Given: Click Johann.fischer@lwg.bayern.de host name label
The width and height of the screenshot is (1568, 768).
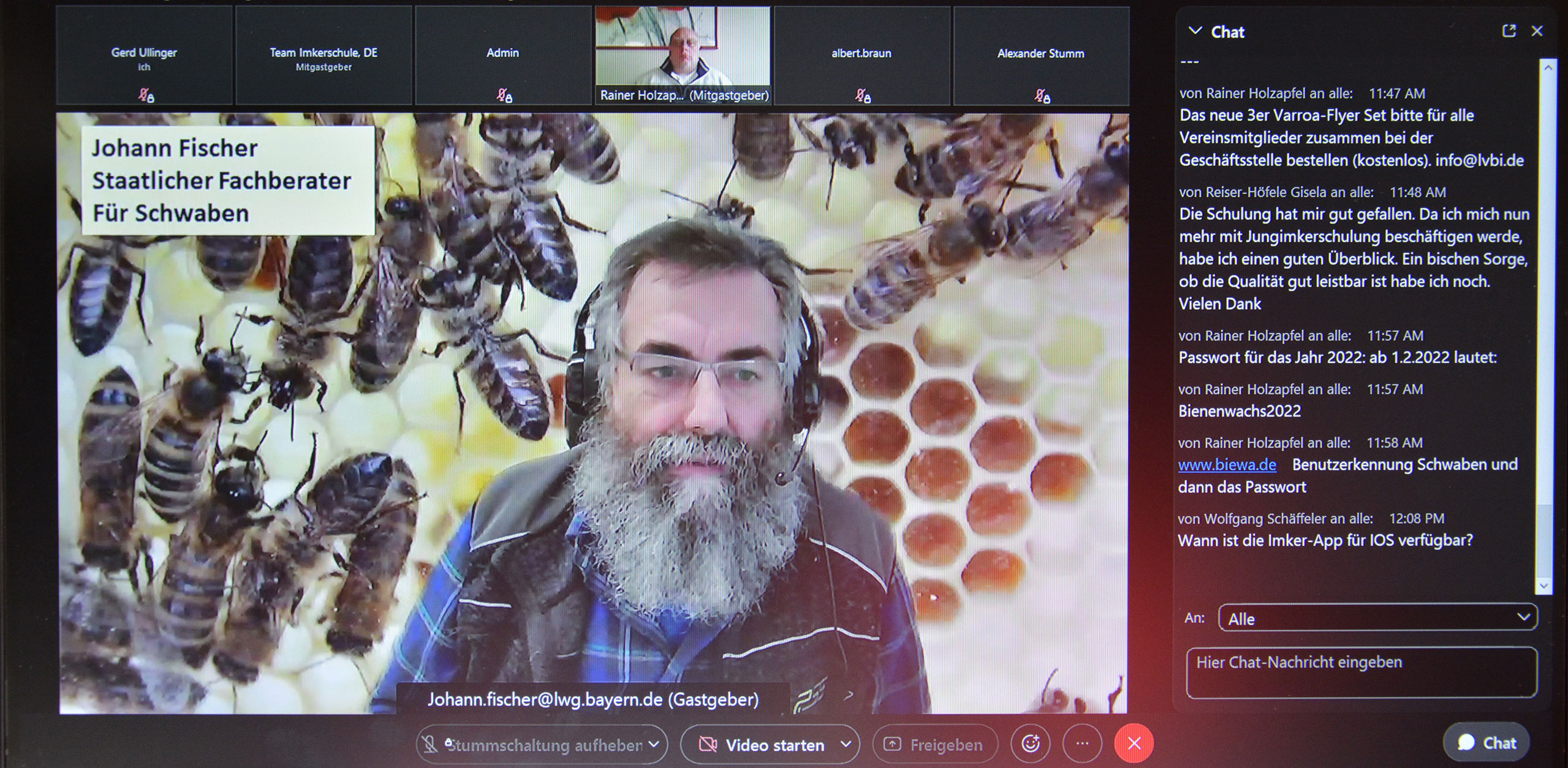Looking at the screenshot, I should point(593,699).
